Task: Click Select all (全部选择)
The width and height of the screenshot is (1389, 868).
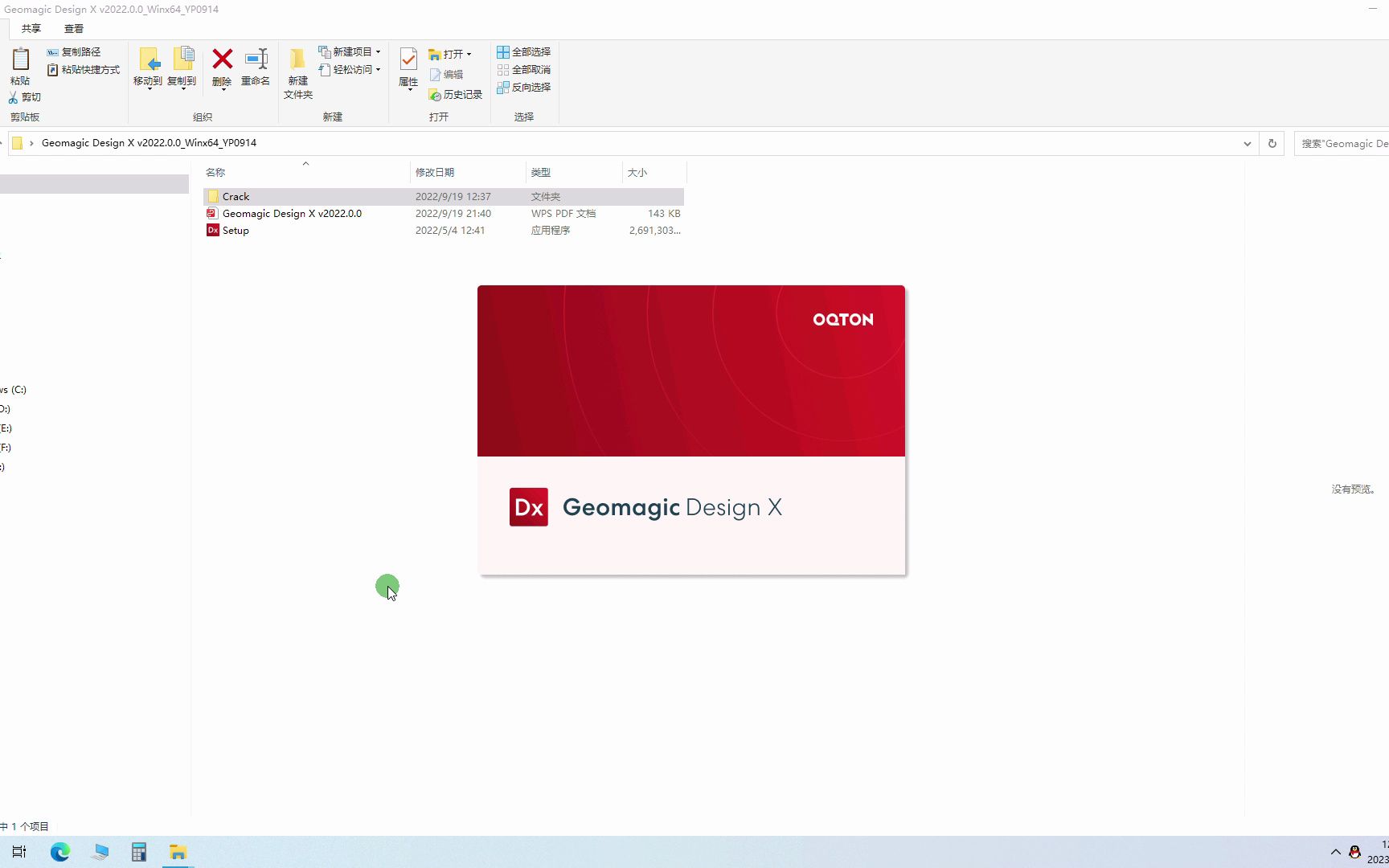Action: click(x=524, y=51)
